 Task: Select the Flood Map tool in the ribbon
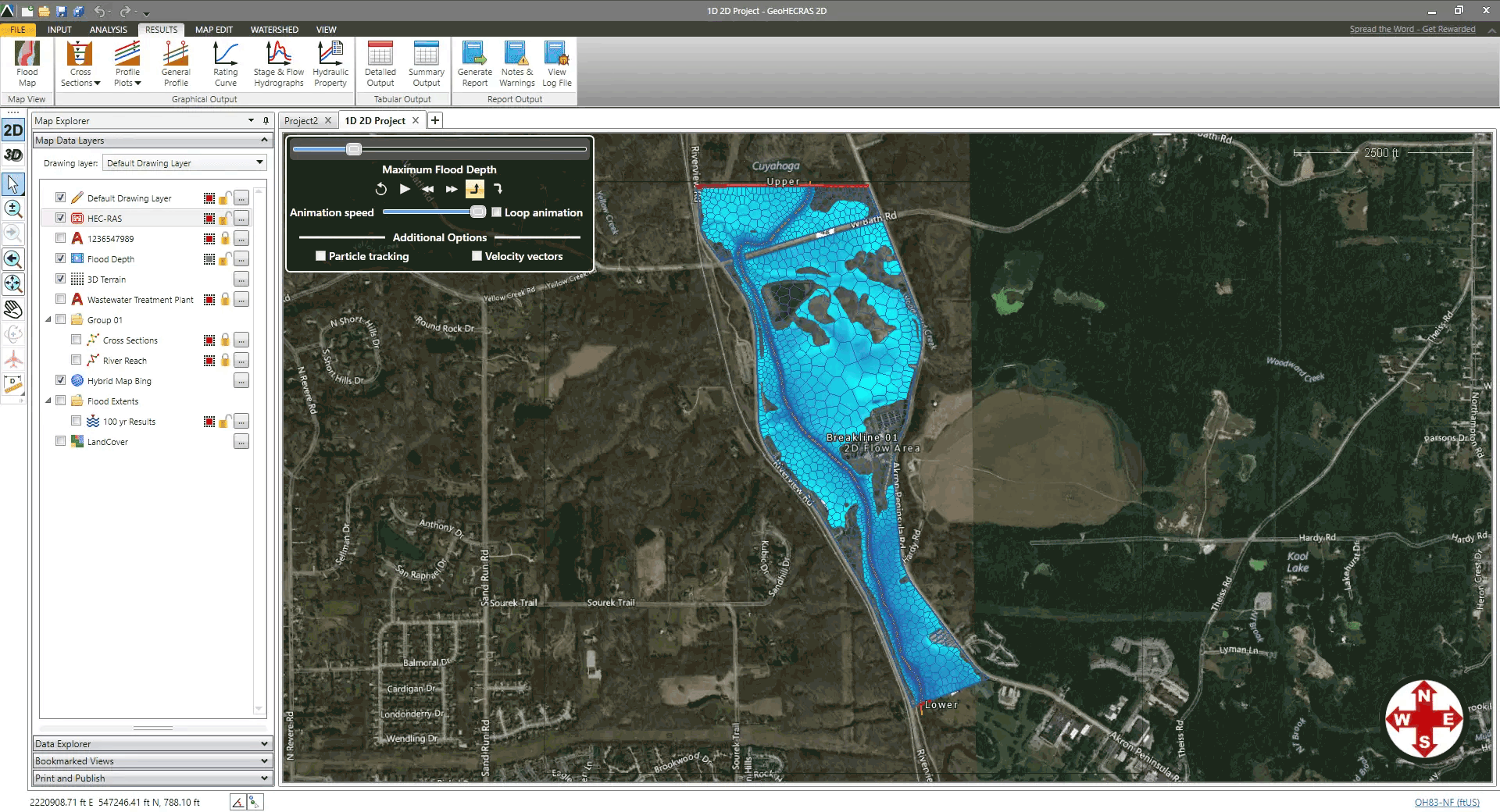(27, 62)
